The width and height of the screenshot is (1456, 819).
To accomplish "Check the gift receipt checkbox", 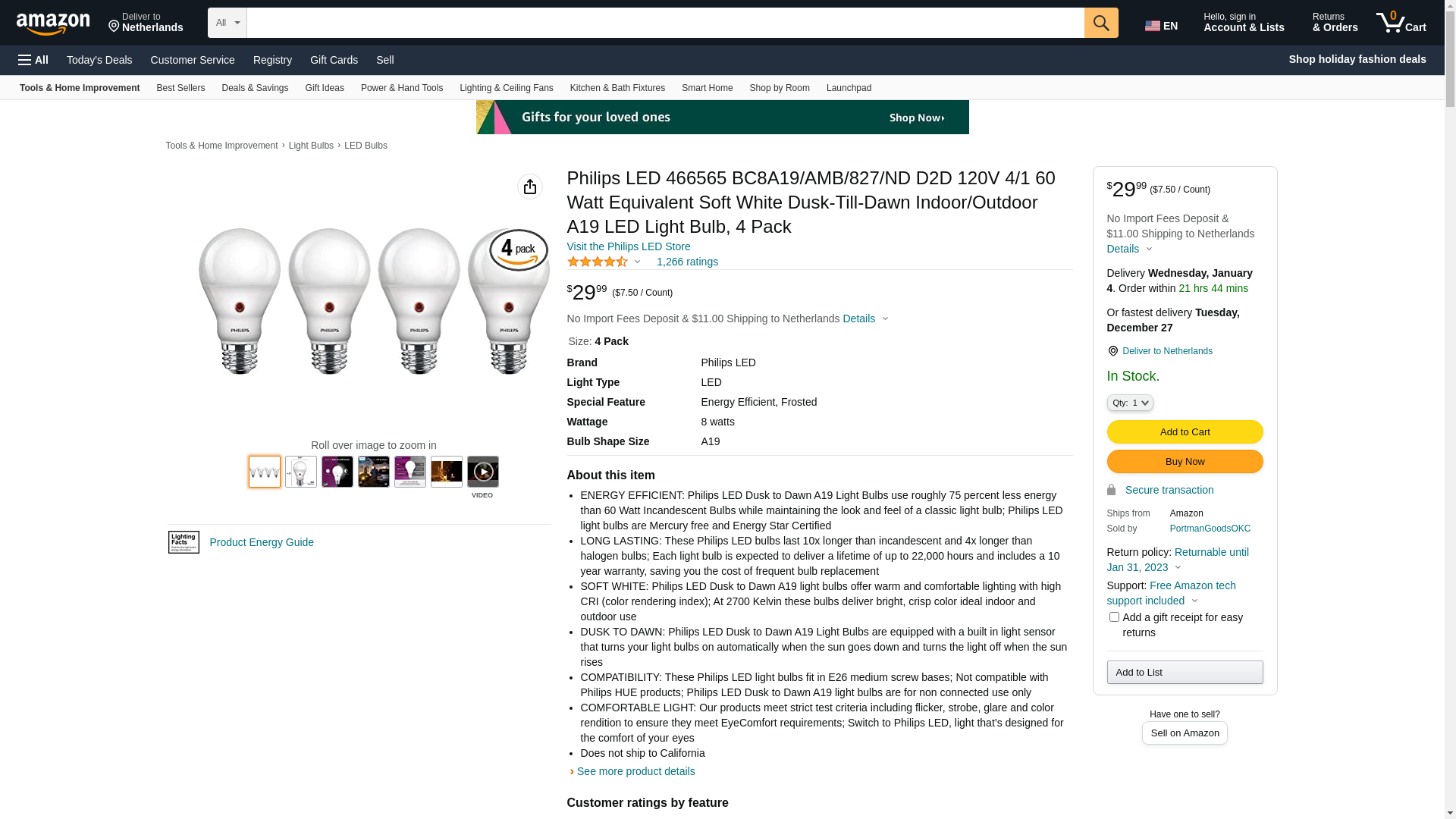I will tap(1114, 617).
